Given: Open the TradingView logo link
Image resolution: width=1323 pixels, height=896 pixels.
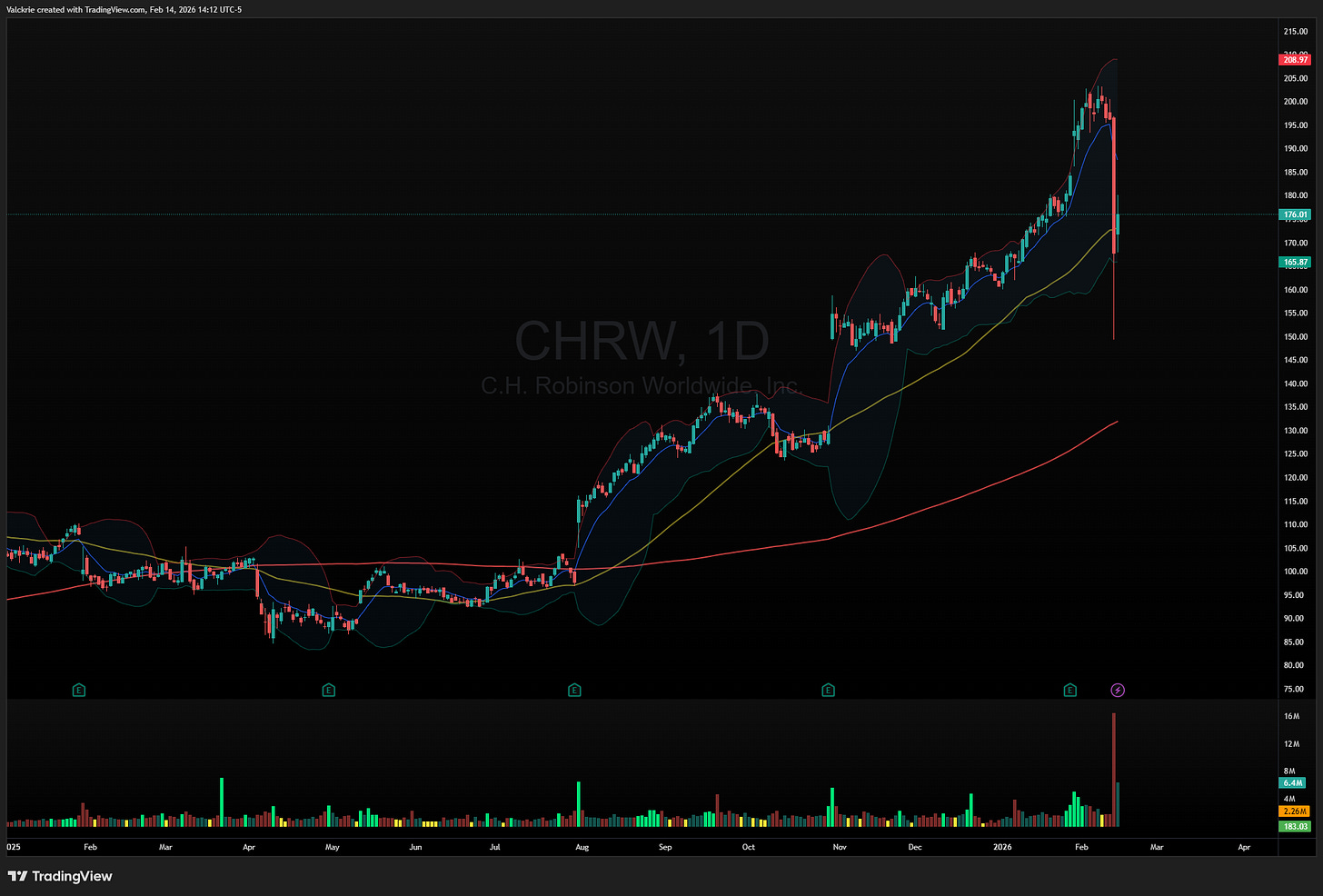Looking at the screenshot, I should [x=60, y=876].
